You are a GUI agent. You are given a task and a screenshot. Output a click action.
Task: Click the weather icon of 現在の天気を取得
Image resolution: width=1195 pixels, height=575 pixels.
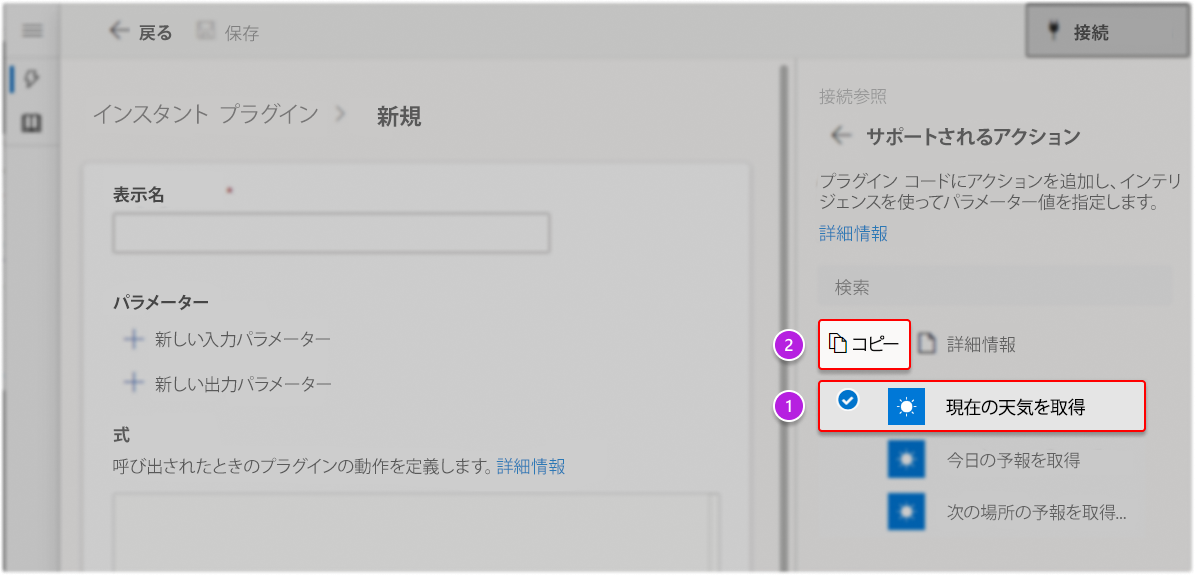pos(906,406)
